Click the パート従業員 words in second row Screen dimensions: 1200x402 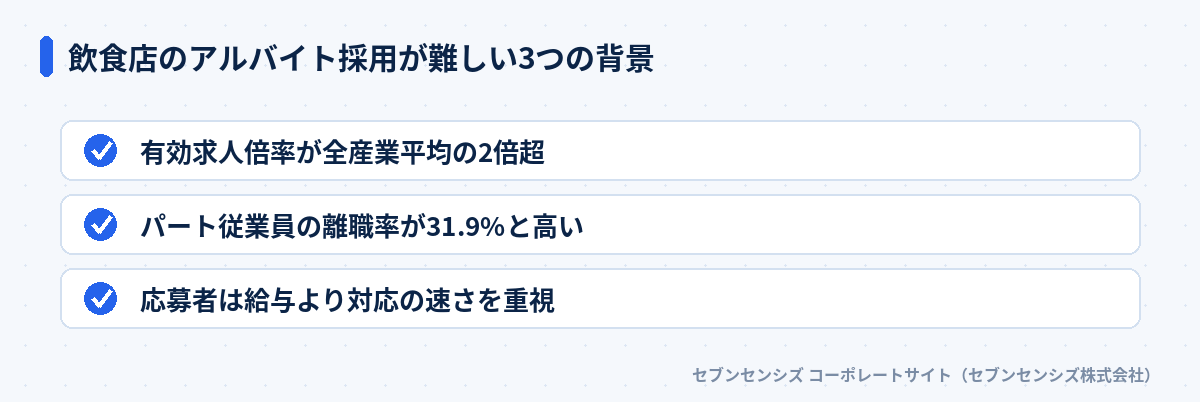click(216, 226)
